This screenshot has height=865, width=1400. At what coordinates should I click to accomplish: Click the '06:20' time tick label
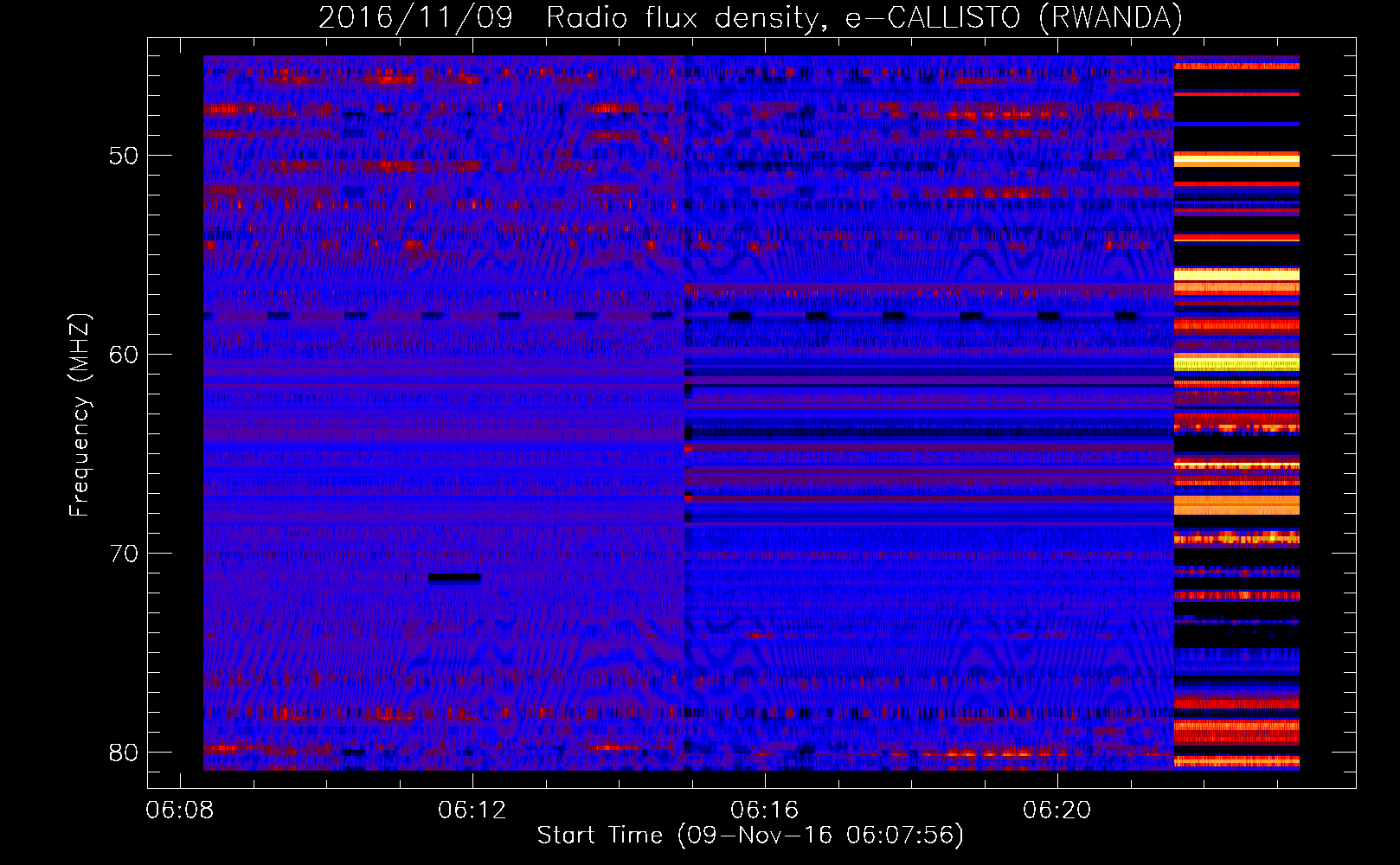(1057, 811)
